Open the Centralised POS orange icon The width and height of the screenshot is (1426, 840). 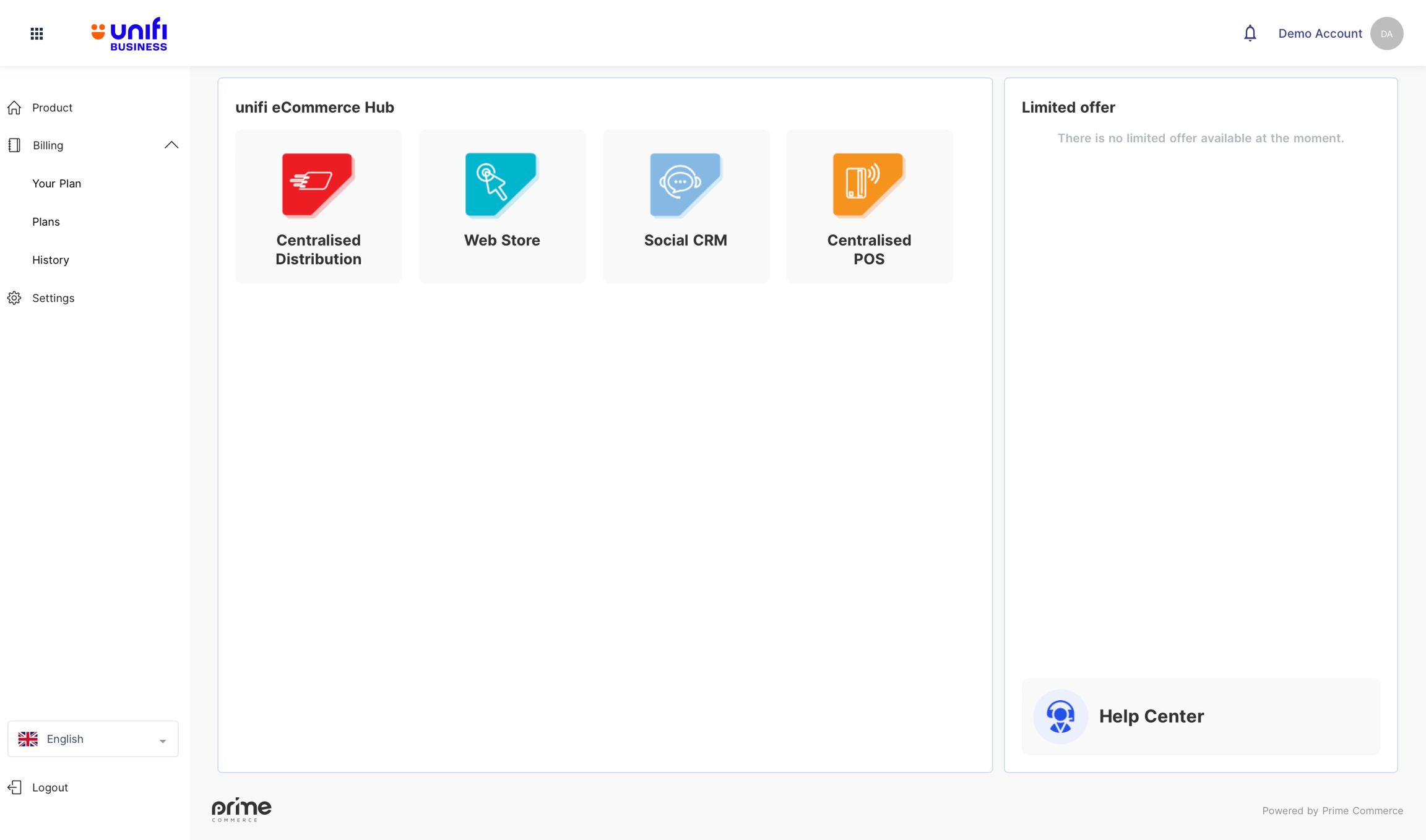click(868, 184)
